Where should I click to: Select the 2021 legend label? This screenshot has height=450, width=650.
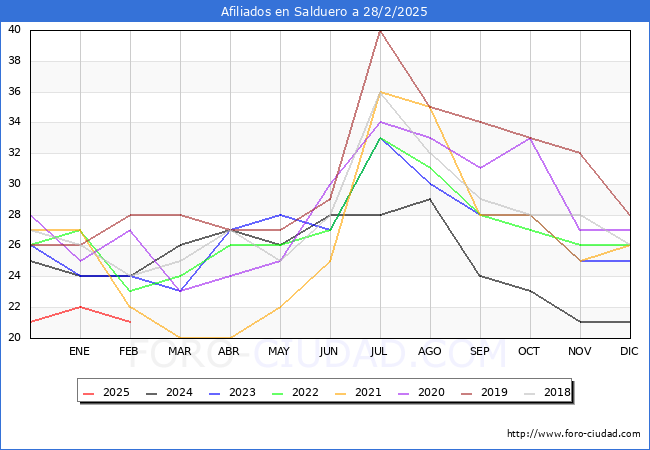(368, 392)
